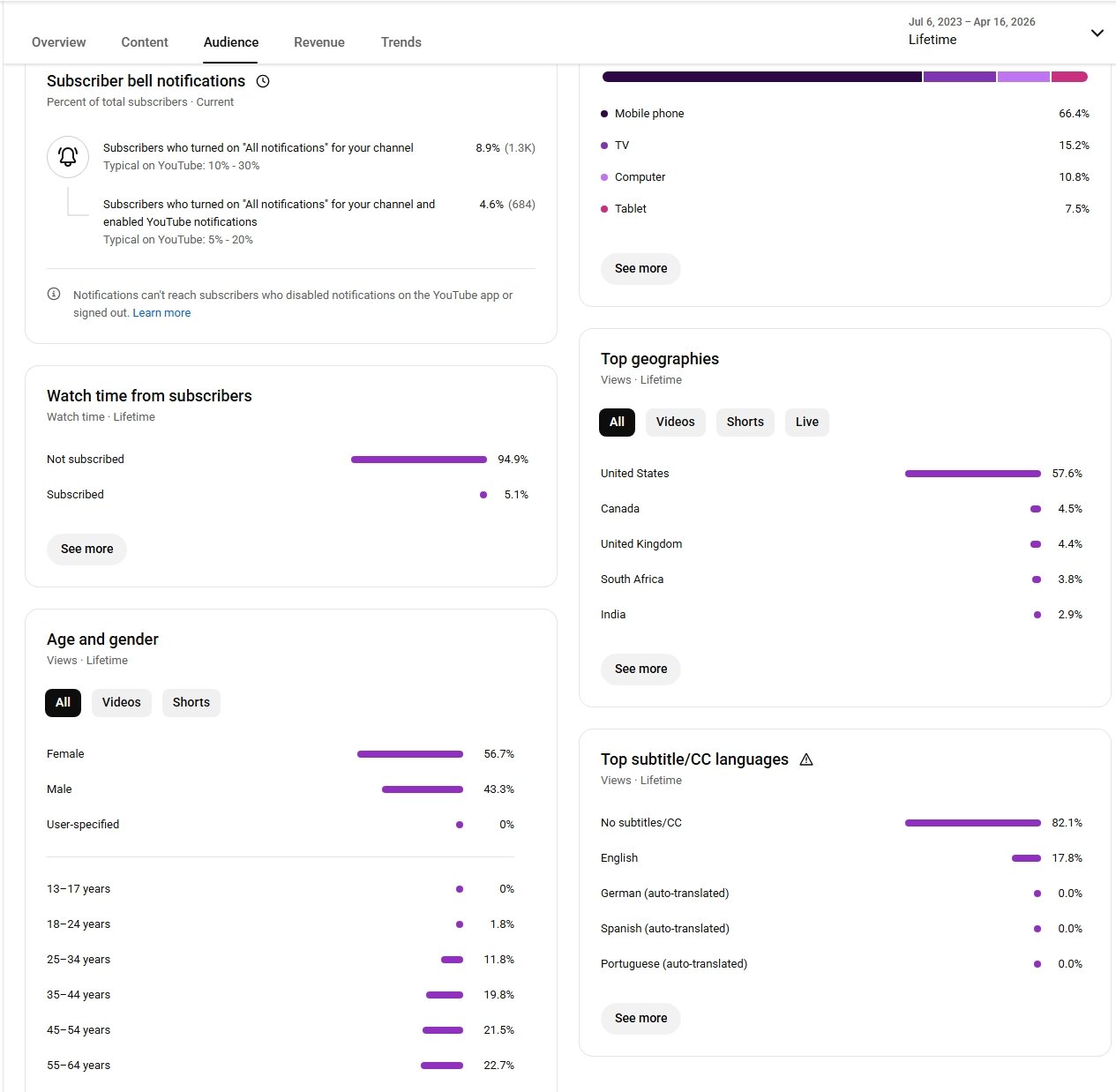The width and height of the screenshot is (1116, 1092).
Task: Open the Lifetime date range dropdown
Action: point(1096,34)
